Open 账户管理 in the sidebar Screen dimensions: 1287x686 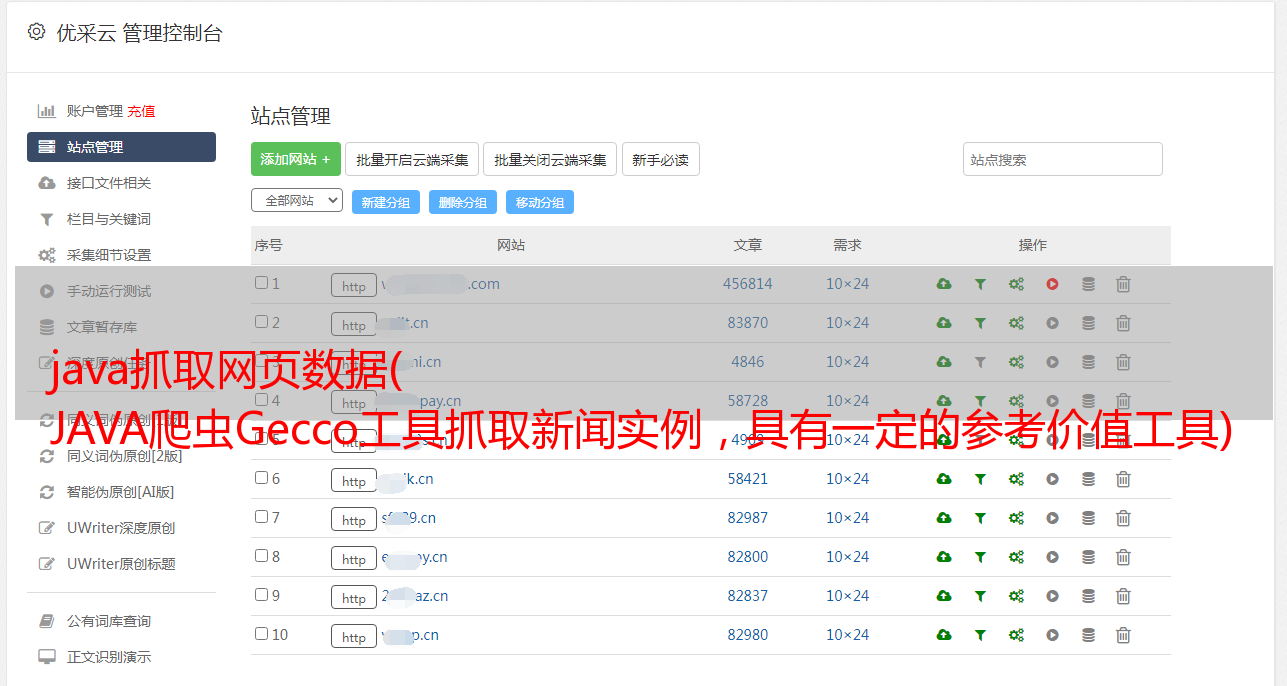[x=95, y=111]
